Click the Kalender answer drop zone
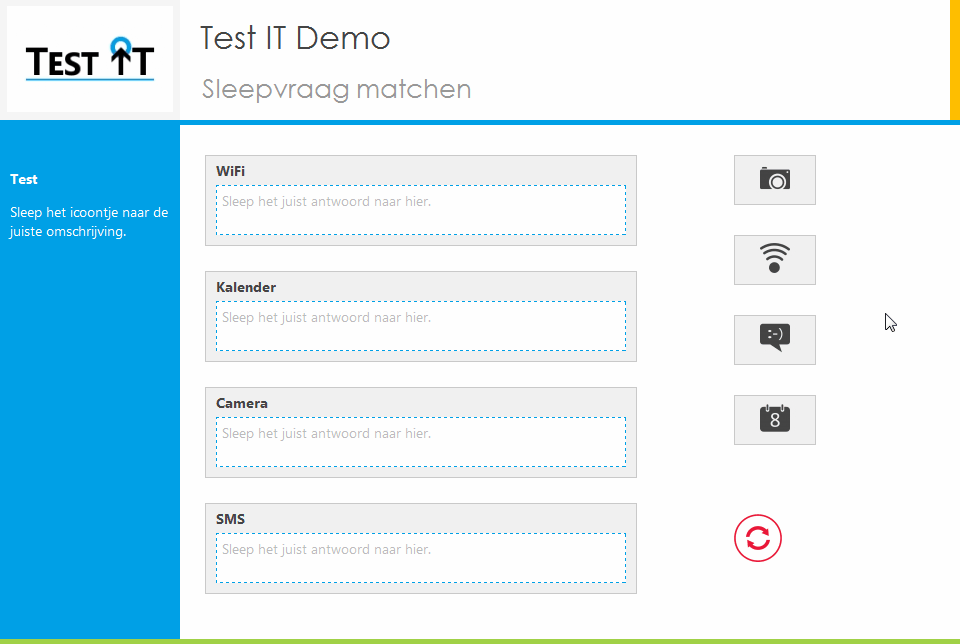Screen dimensions: 960x644 pos(420,326)
